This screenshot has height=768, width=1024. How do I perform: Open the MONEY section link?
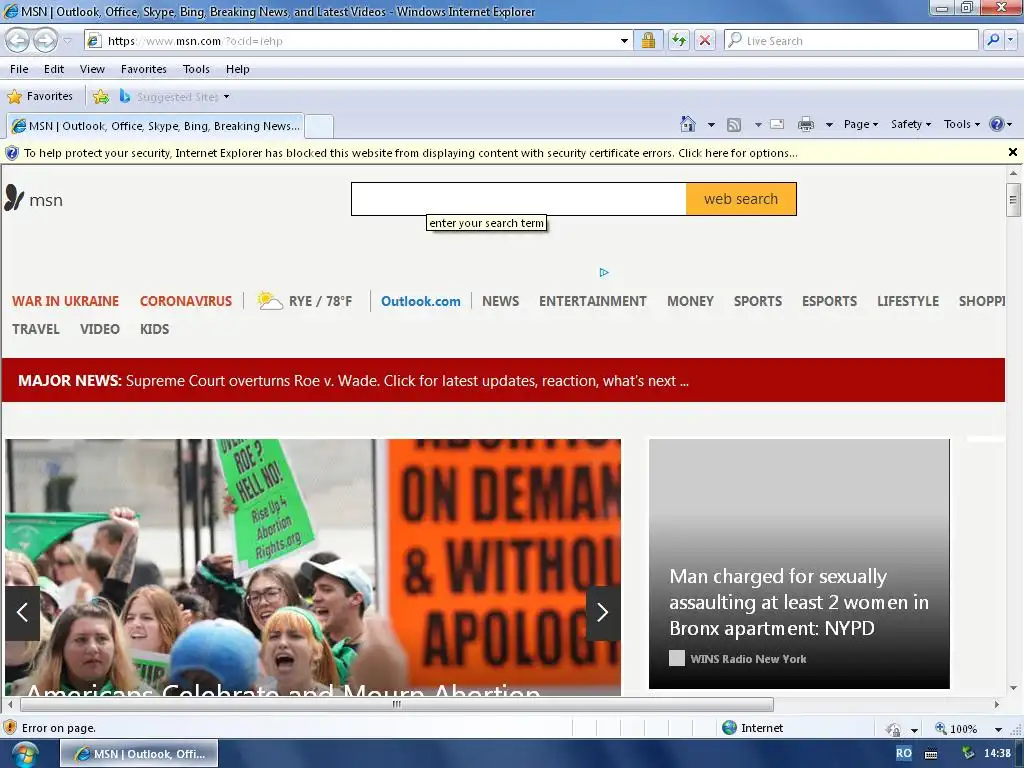690,301
